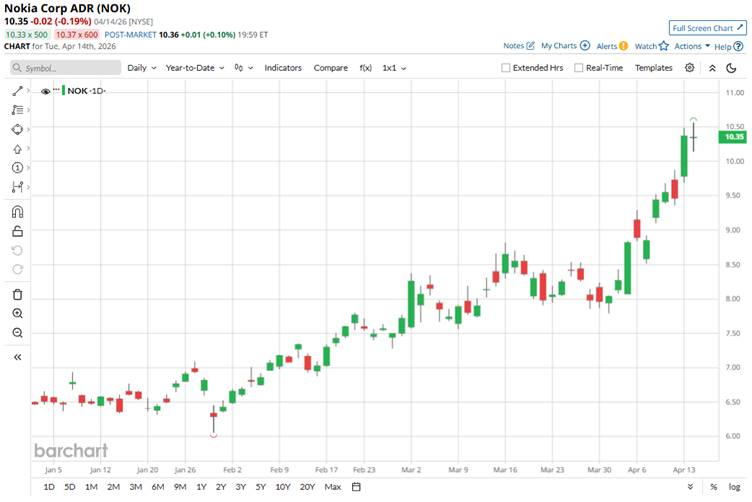Activate the magnet snap tool
The height and width of the screenshot is (502, 752).
(17, 212)
